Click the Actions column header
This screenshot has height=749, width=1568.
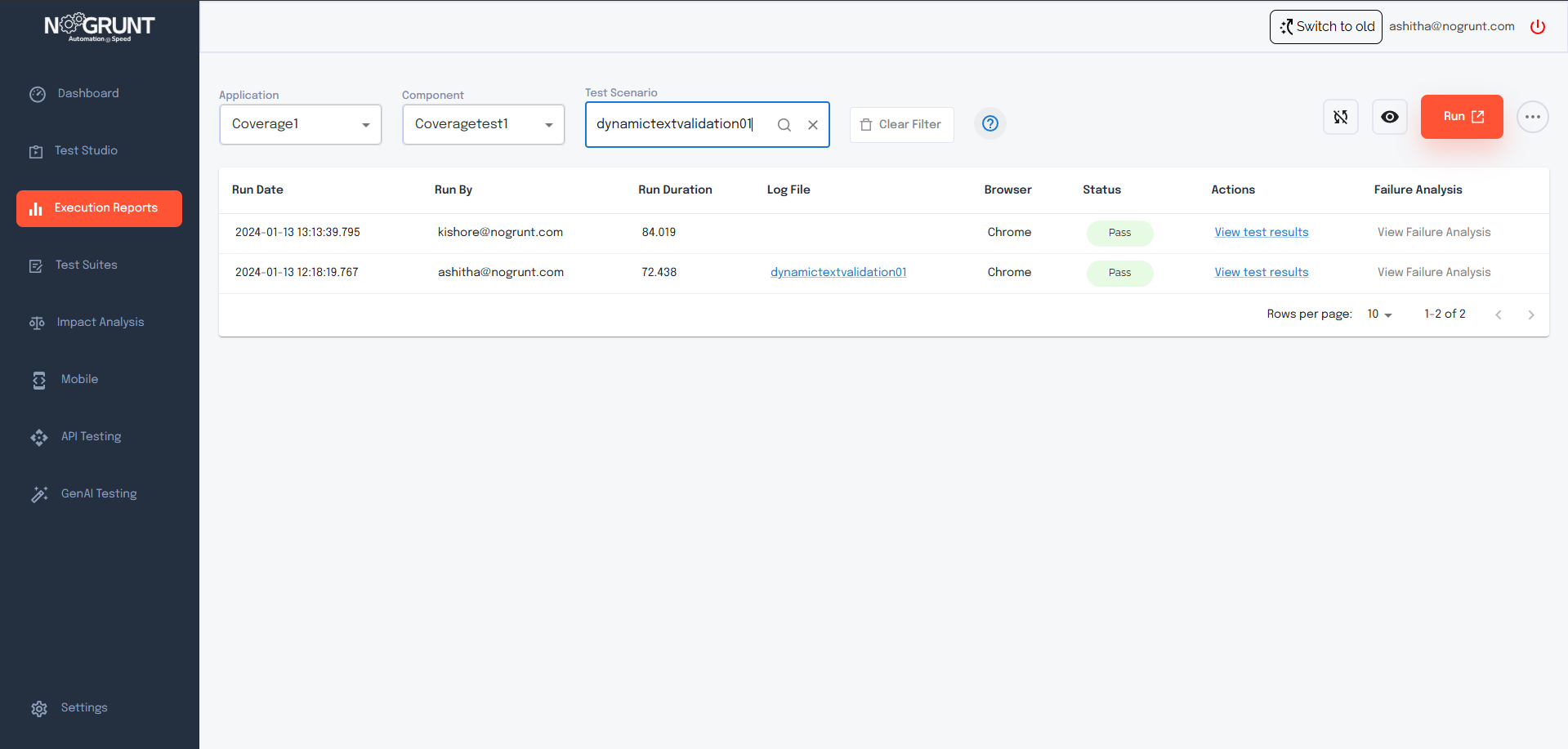(x=1233, y=190)
